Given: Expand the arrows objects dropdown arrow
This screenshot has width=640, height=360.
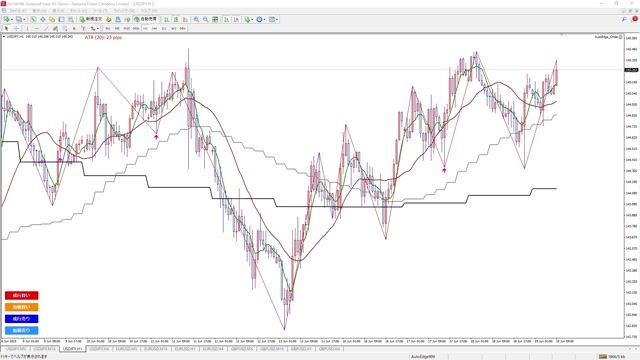Looking at the screenshot, I should 98,28.
